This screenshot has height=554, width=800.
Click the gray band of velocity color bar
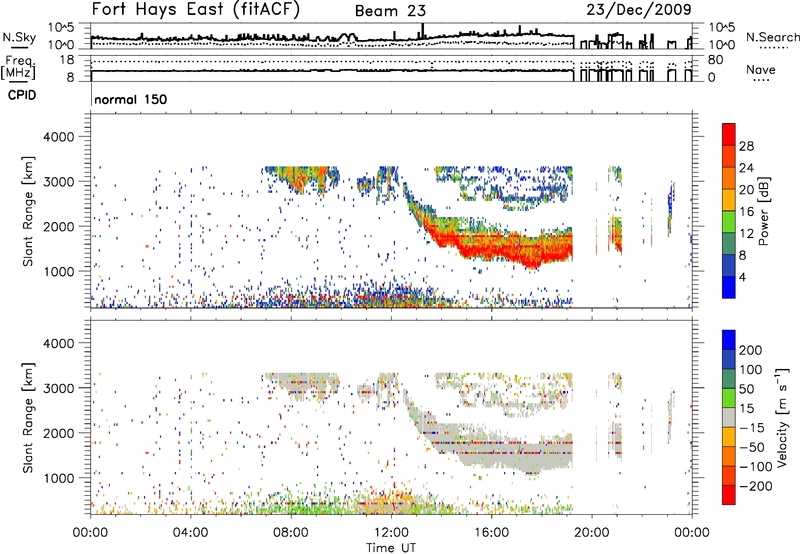click(x=729, y=418)
